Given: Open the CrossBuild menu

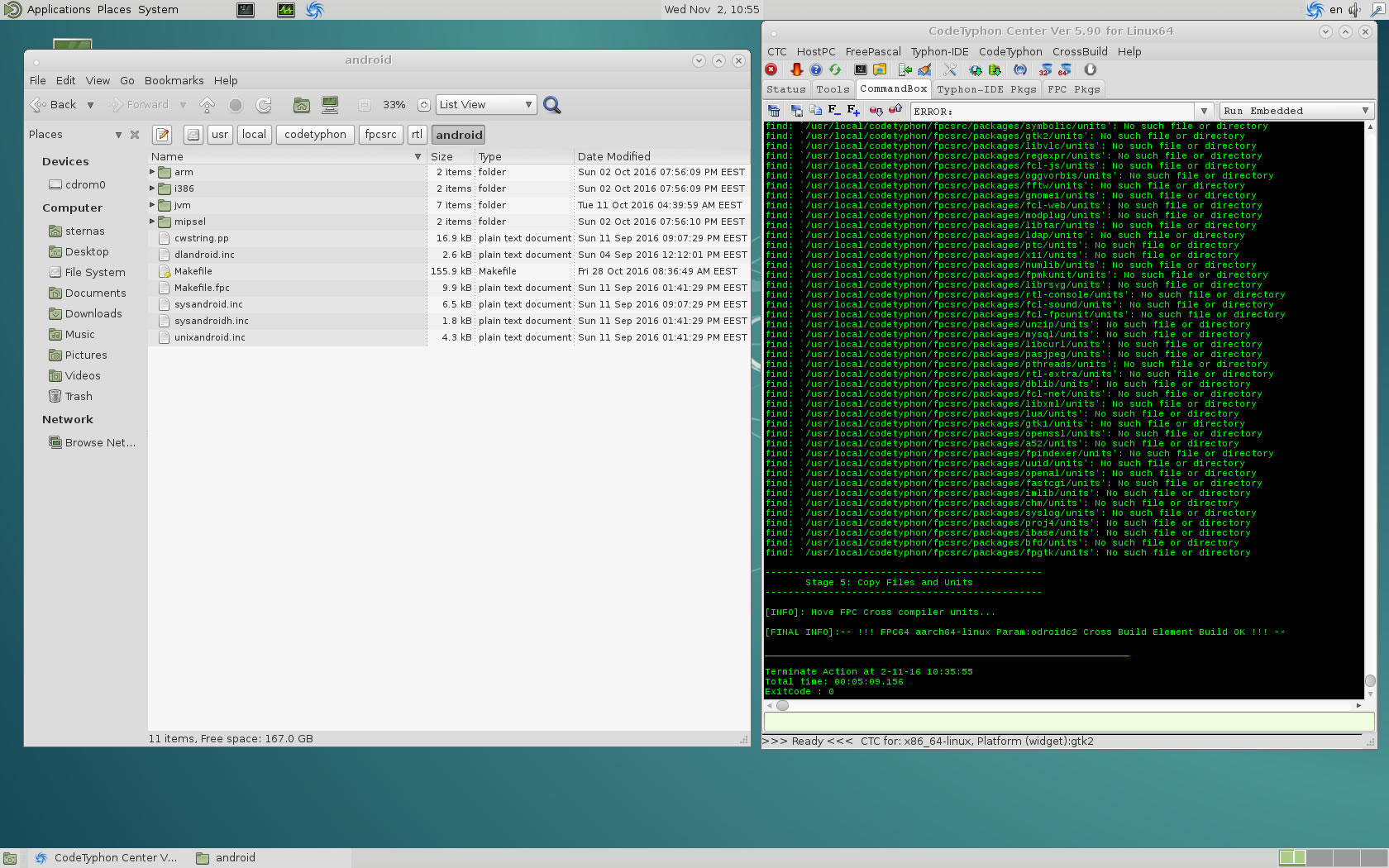Looking at the screenshot, I should tap(1080, 51).
